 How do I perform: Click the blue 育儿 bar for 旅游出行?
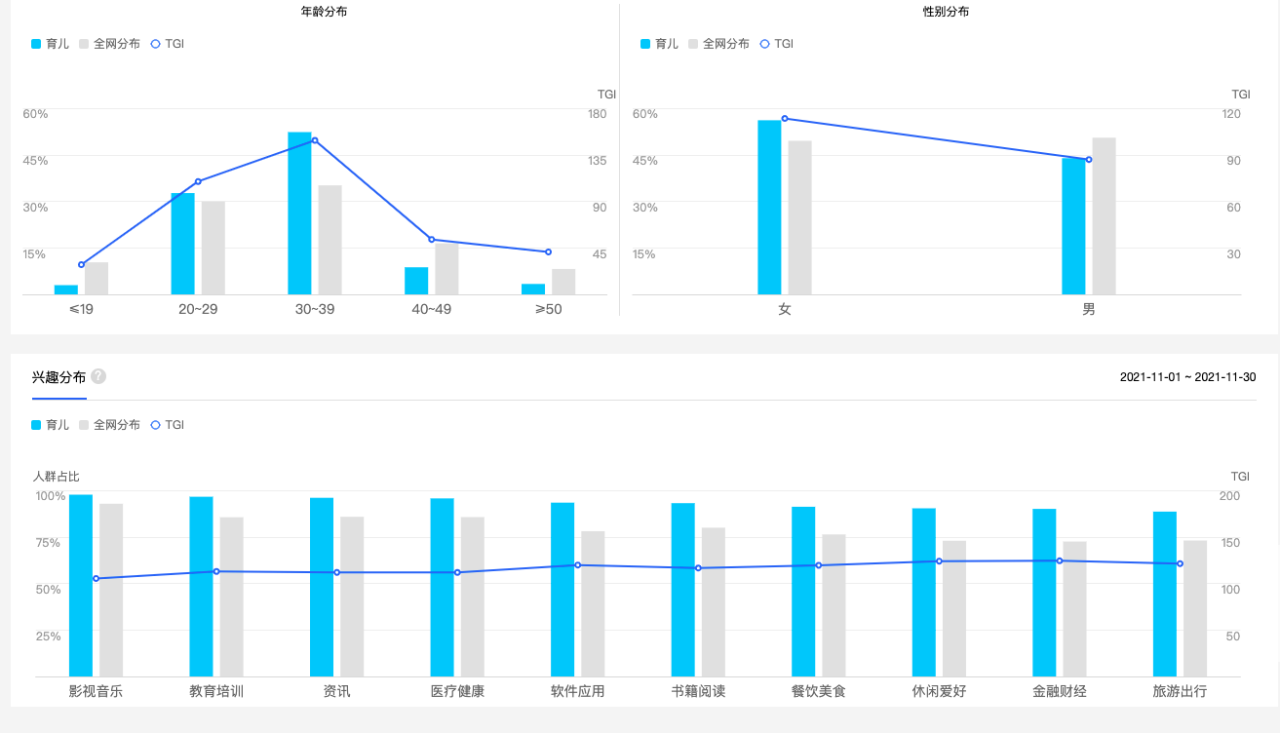pos(1165,594)
